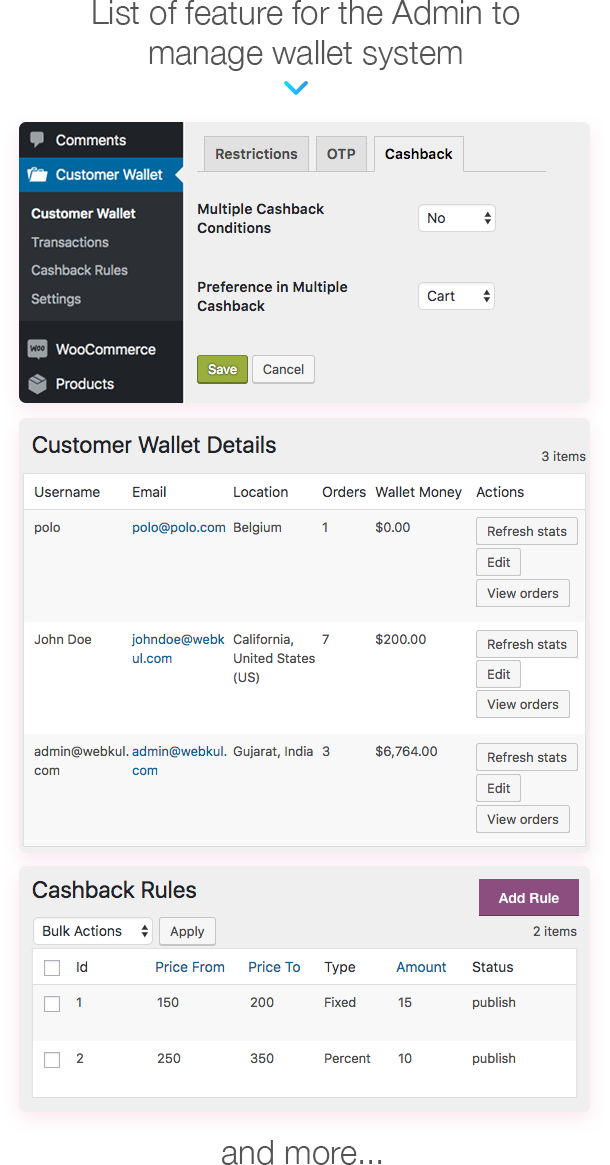Screen dimensions: 610x1165
Task: Switch to the Restrictions tab
Action: click(x=256, y=154)
